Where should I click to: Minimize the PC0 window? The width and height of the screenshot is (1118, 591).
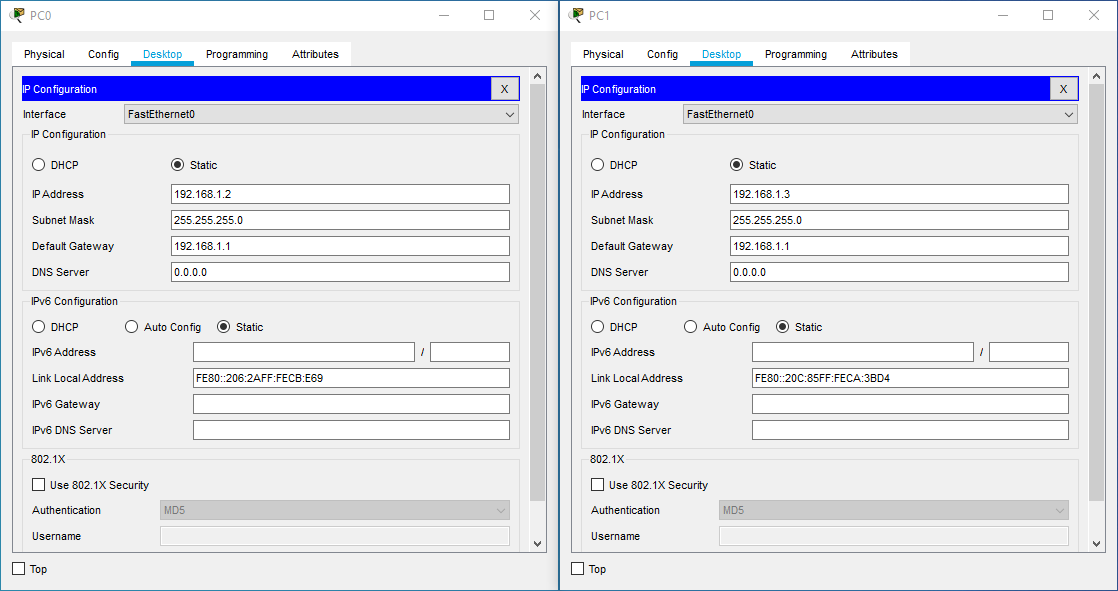[443, 15]
